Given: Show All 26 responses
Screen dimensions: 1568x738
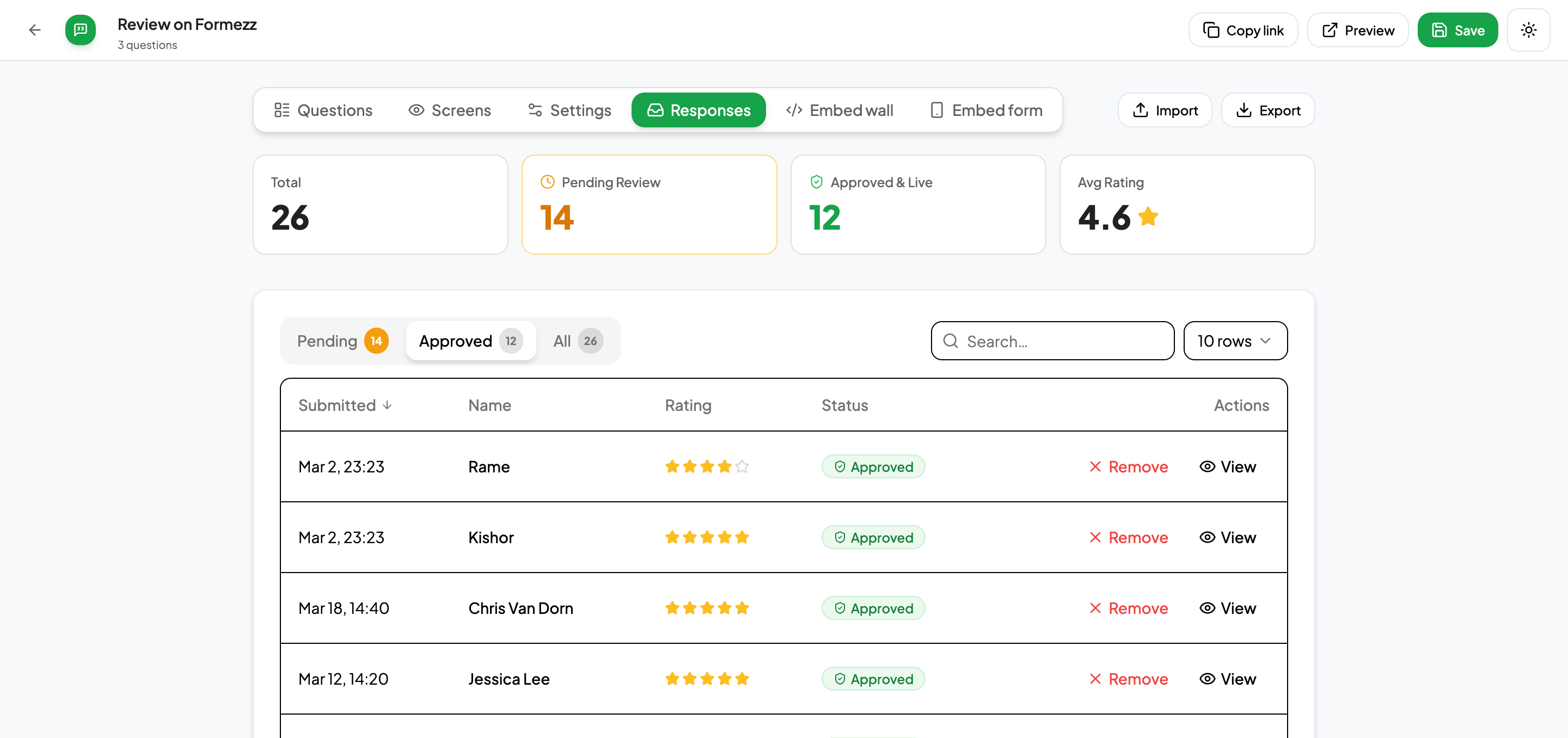Looking at the screenshot, I should [578, 341].
